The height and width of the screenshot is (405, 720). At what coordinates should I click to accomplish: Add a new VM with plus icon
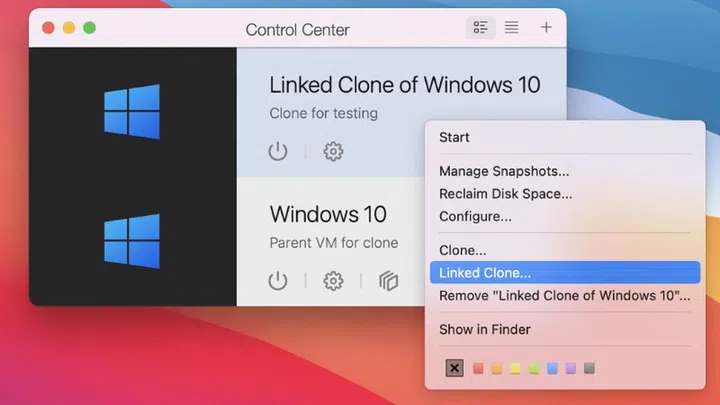546,28
